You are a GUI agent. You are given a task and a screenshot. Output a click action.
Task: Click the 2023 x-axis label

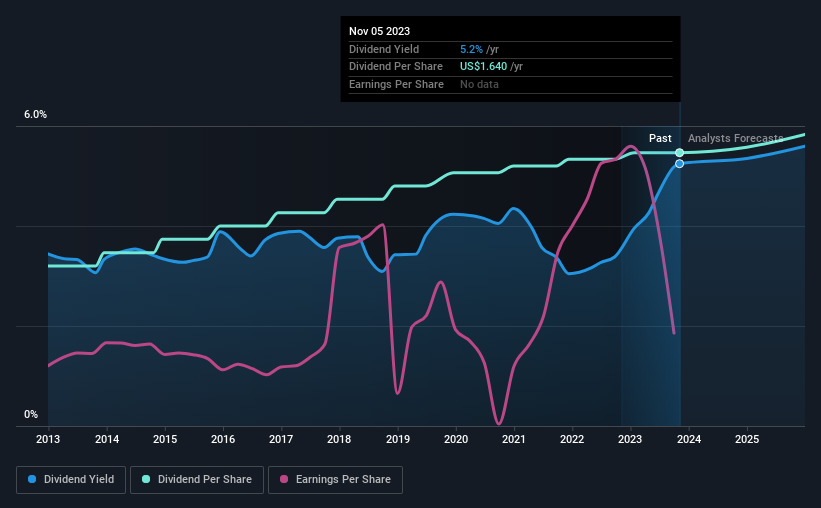(x=630, y=439)
